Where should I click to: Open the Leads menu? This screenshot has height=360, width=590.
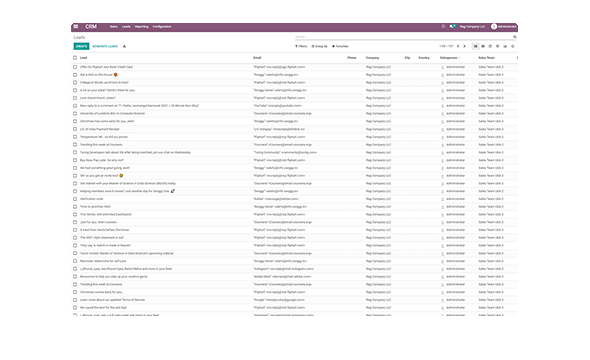pos(126,27)
